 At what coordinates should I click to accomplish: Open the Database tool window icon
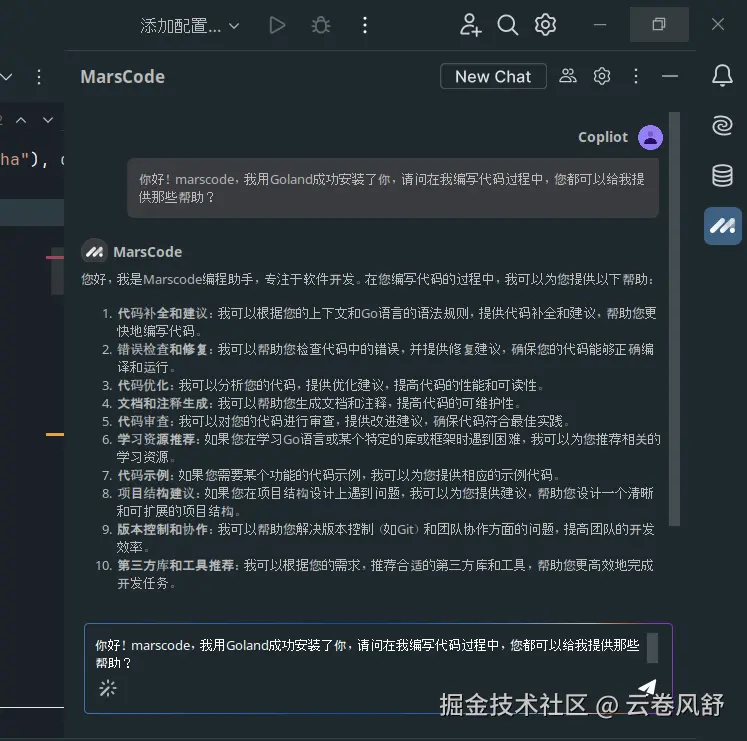coord(722,175)
